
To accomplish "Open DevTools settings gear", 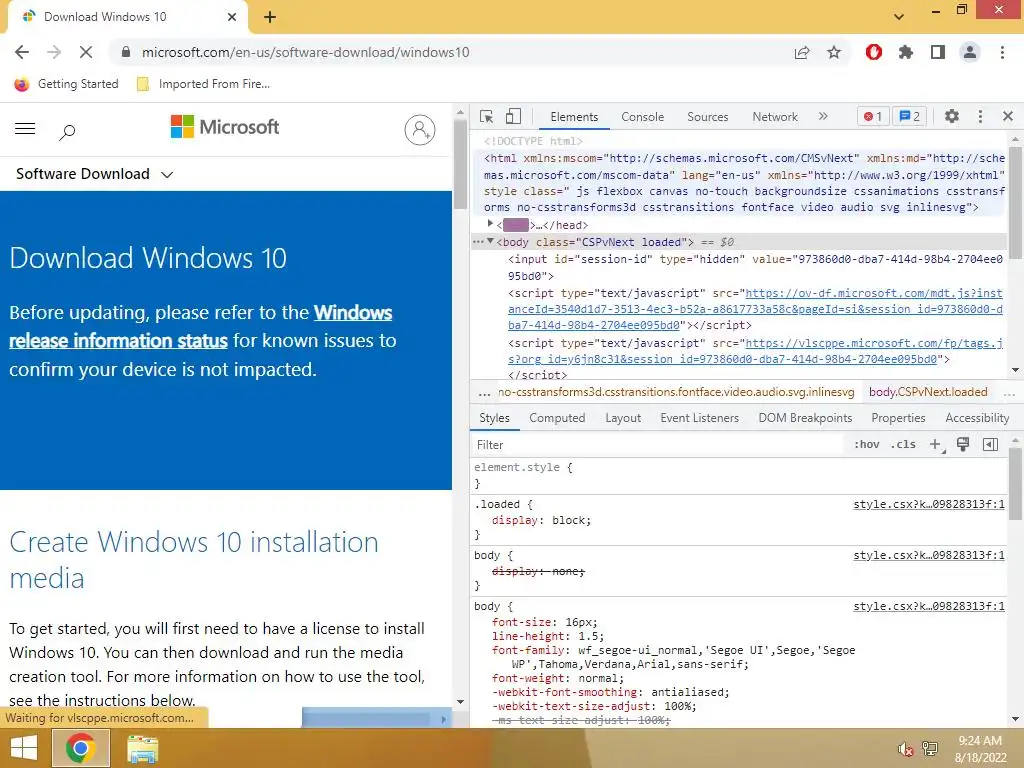I will point(952,116).
